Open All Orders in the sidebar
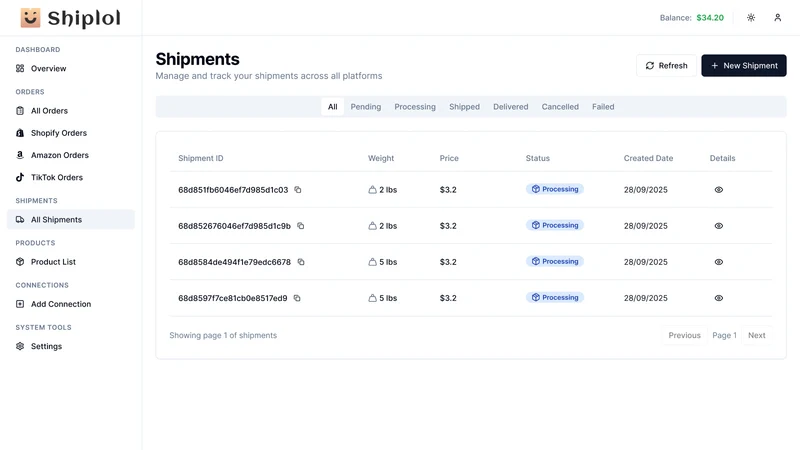This screenshot has width=800, height=450. coord(71,111)
